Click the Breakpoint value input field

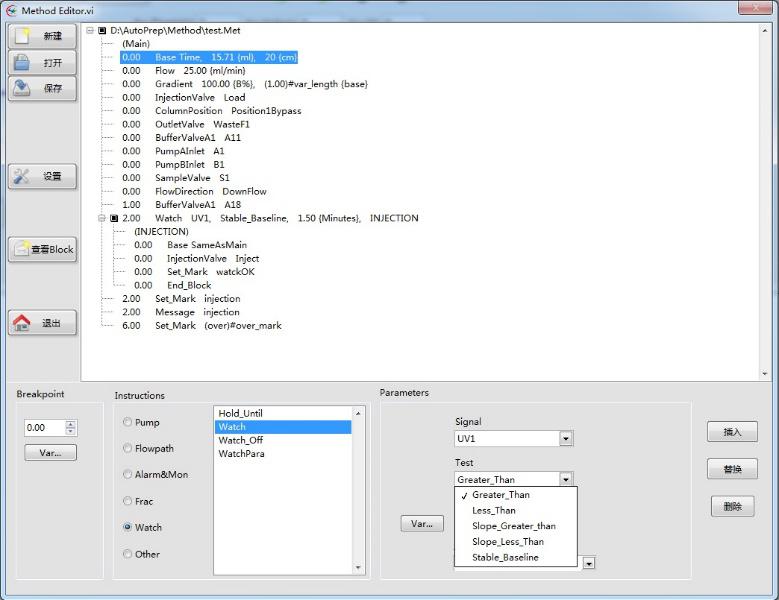point(44,428)
